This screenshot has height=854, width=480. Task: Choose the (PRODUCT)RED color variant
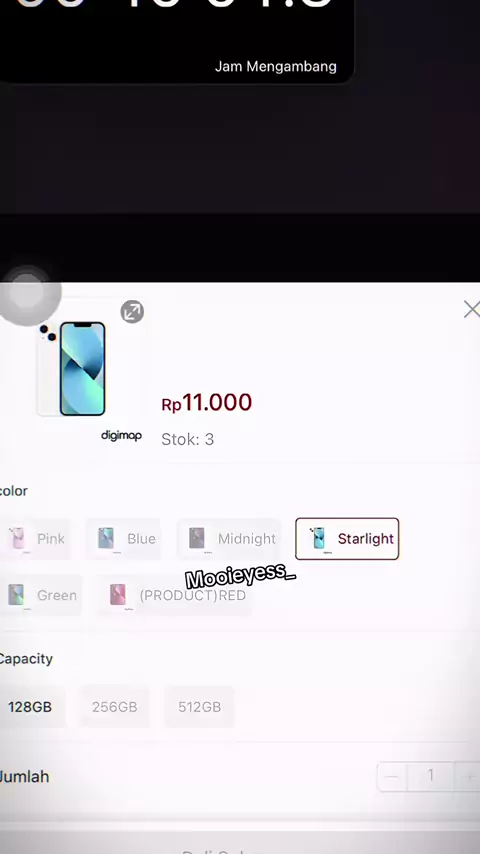click(x=174, y=595)
